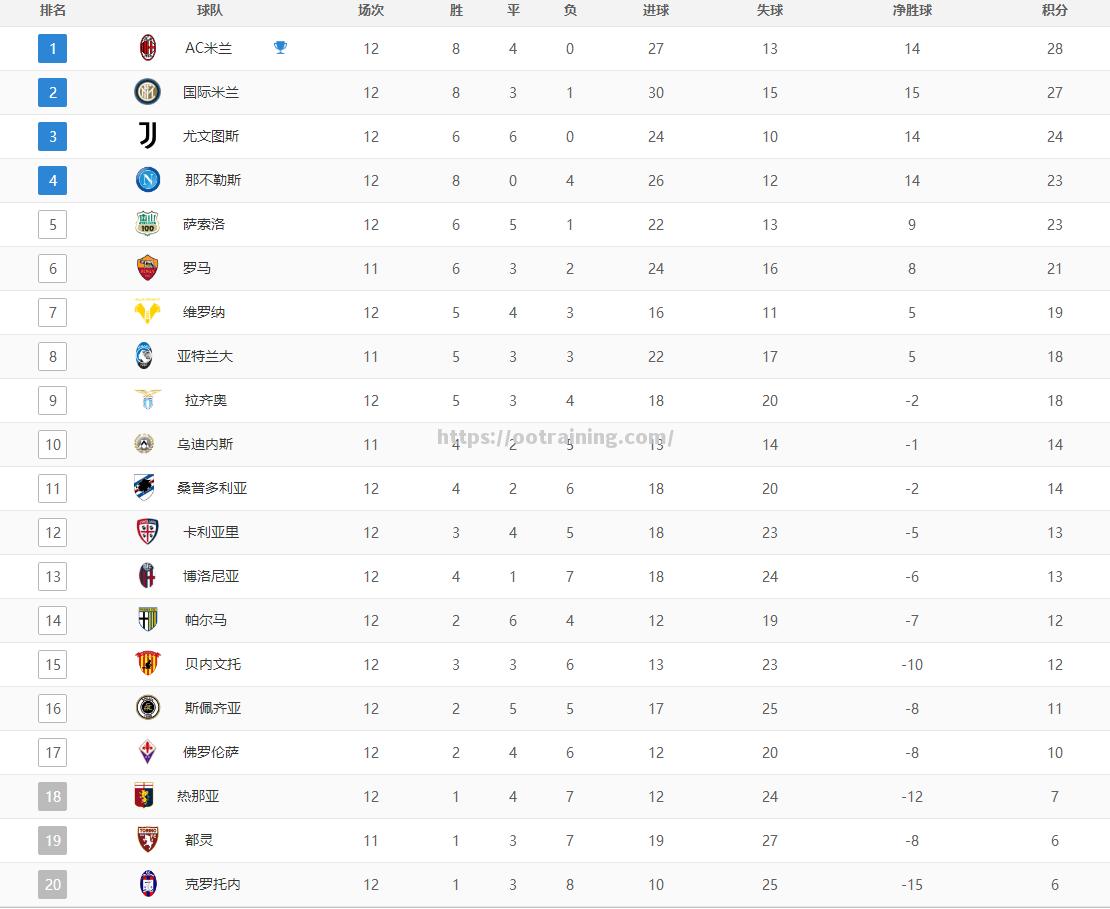Open the 国际米兰 team name link

tap(211, 92)
